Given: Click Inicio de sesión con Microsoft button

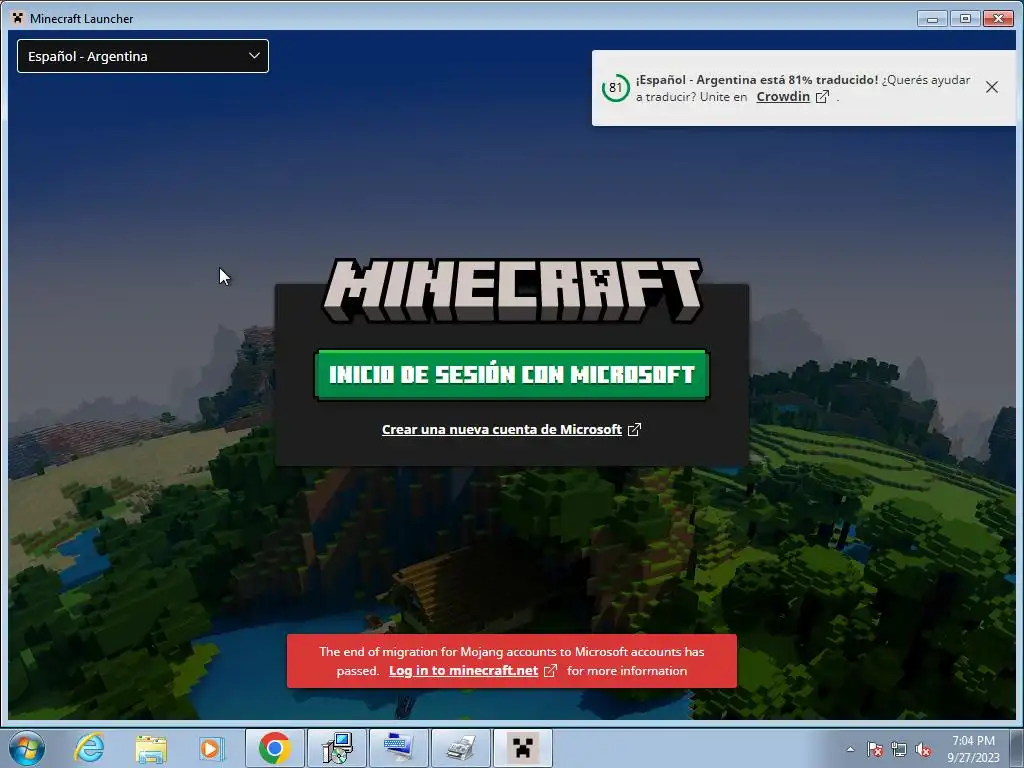Looking at the screenshot, I should (x=512, y=374).
